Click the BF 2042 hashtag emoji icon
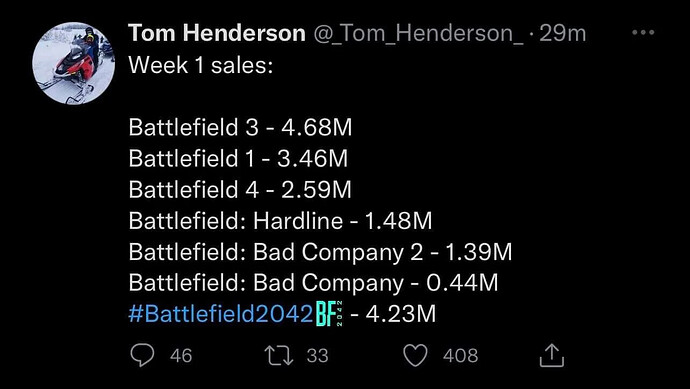This screenshot has width=690, height=389. (331, 314)
